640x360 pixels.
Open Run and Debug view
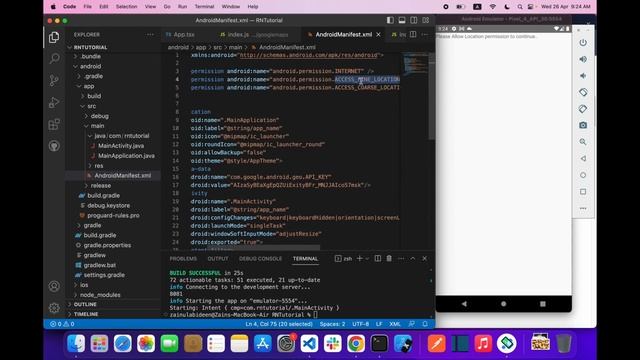[x=54, y=102]
